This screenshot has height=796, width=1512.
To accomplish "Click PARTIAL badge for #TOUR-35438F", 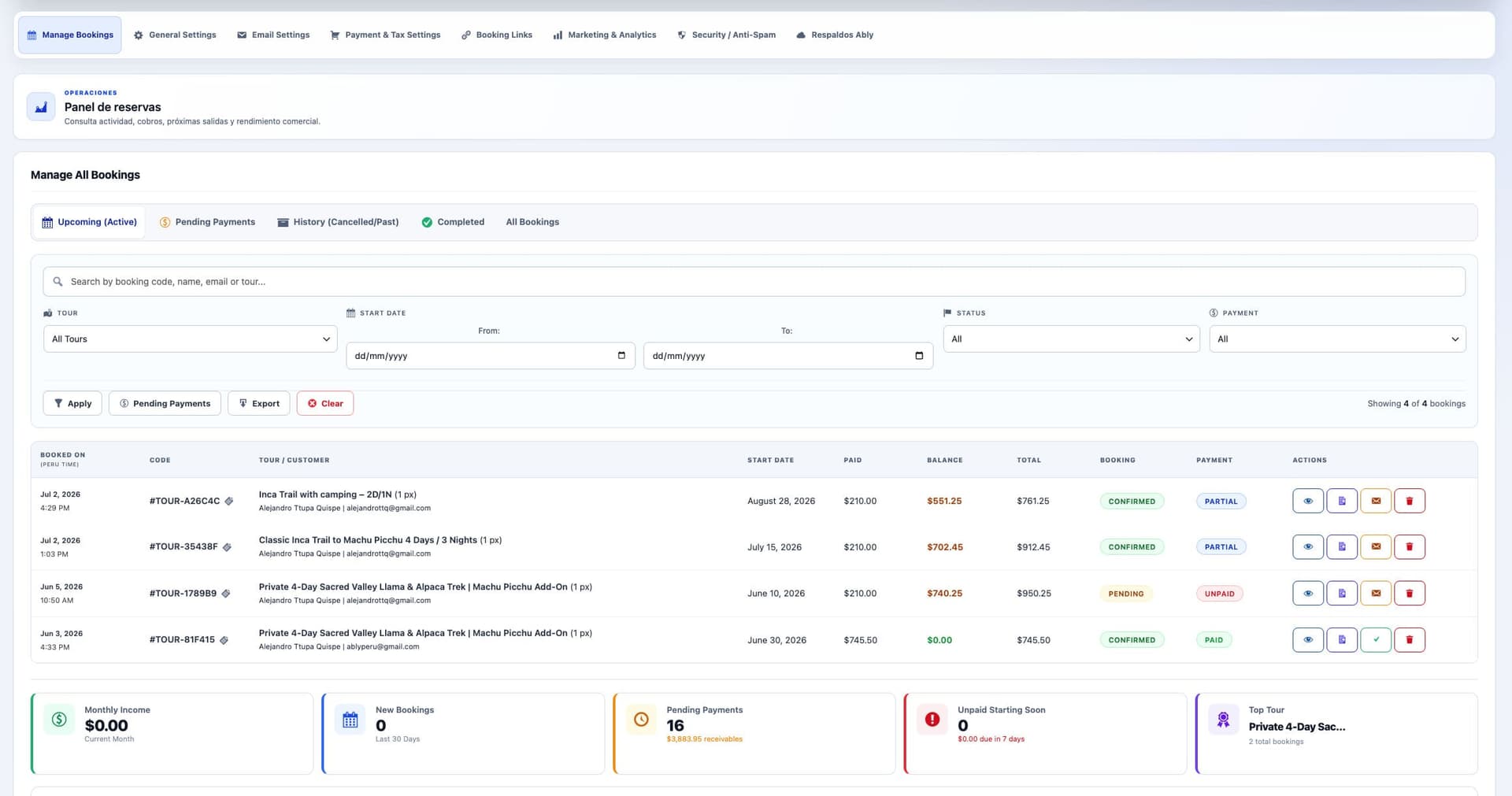I will (1221, 546).
